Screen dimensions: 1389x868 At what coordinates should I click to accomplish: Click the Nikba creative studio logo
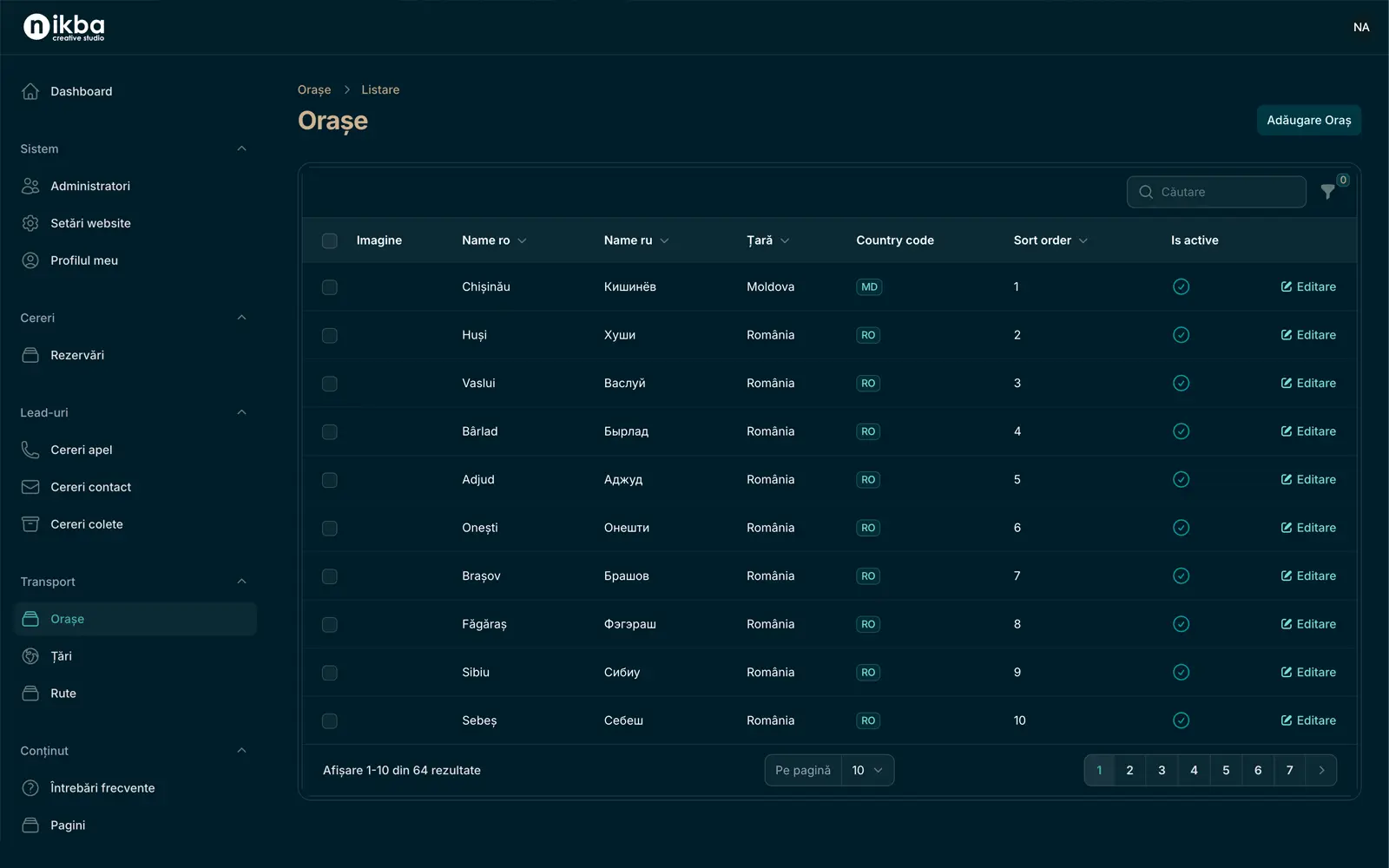(63, 27)
